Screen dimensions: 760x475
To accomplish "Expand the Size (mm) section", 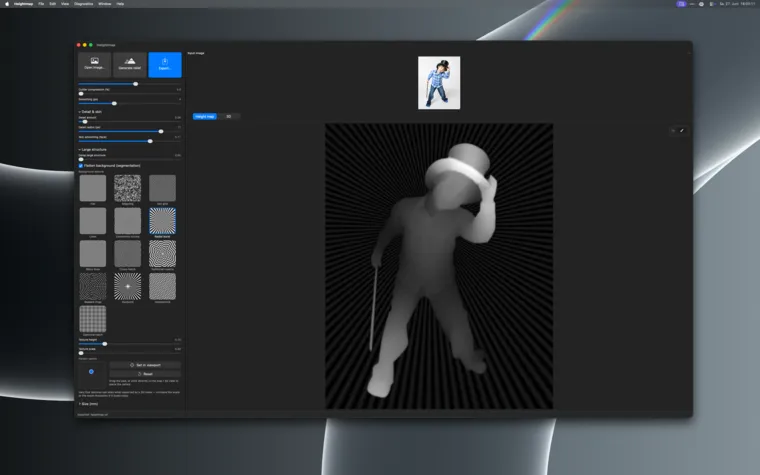I will 88,404.
